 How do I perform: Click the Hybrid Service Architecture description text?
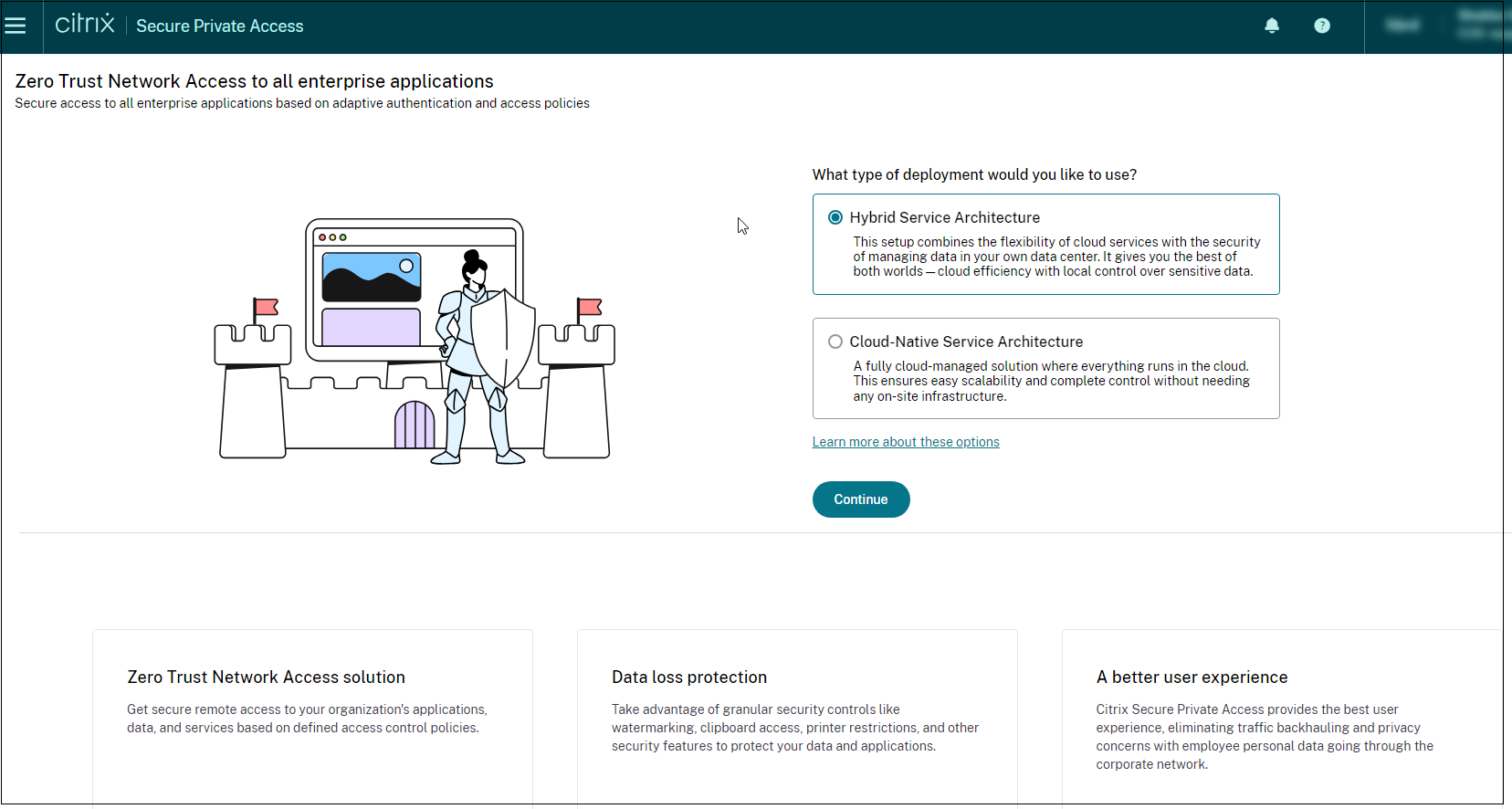[1056, 257]
